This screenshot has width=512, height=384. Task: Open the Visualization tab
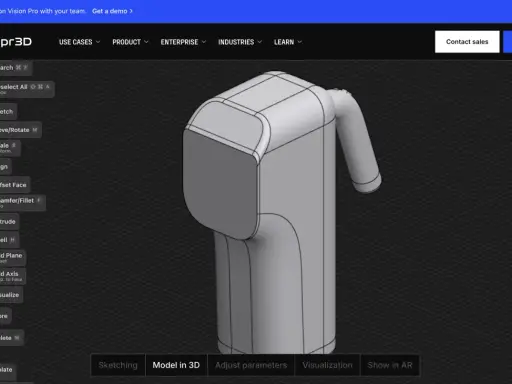327,365
